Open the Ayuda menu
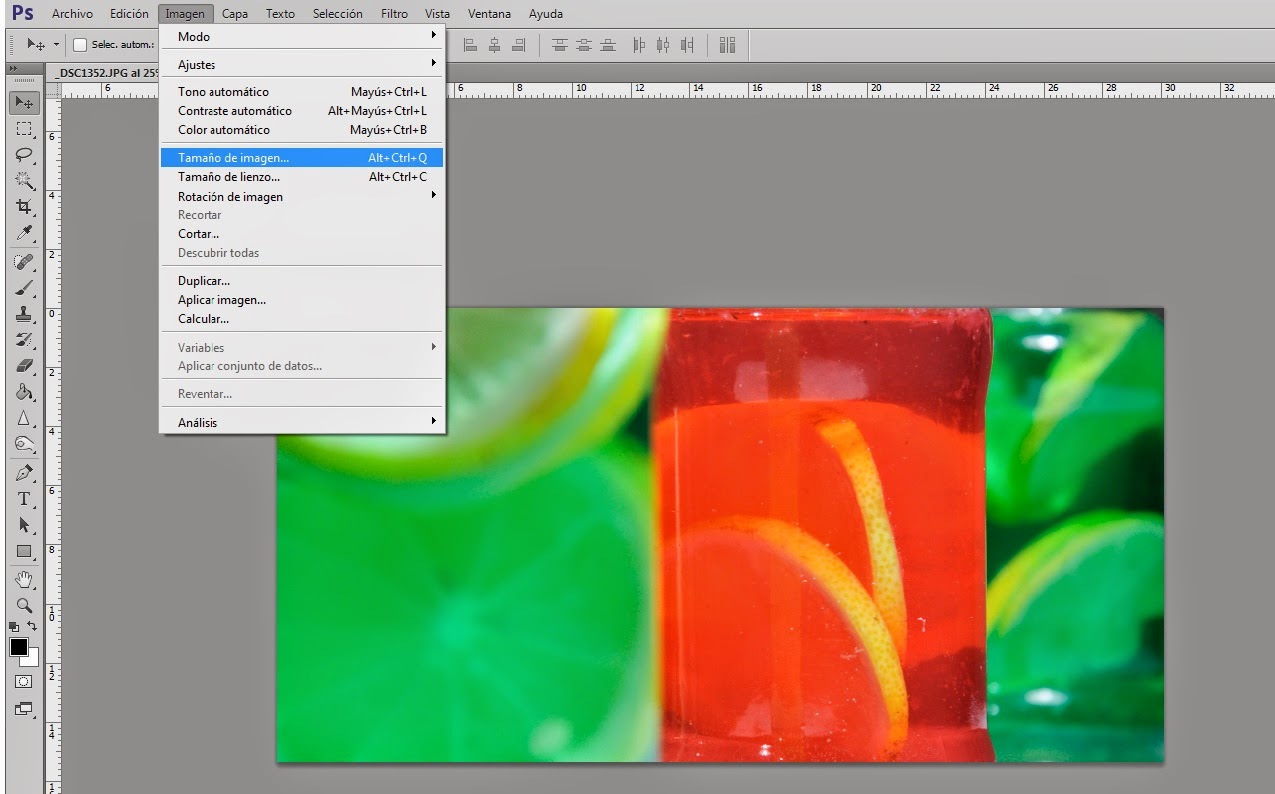Image resolution: width=1275 pixels, height=794 pixels. click(546, 14)
